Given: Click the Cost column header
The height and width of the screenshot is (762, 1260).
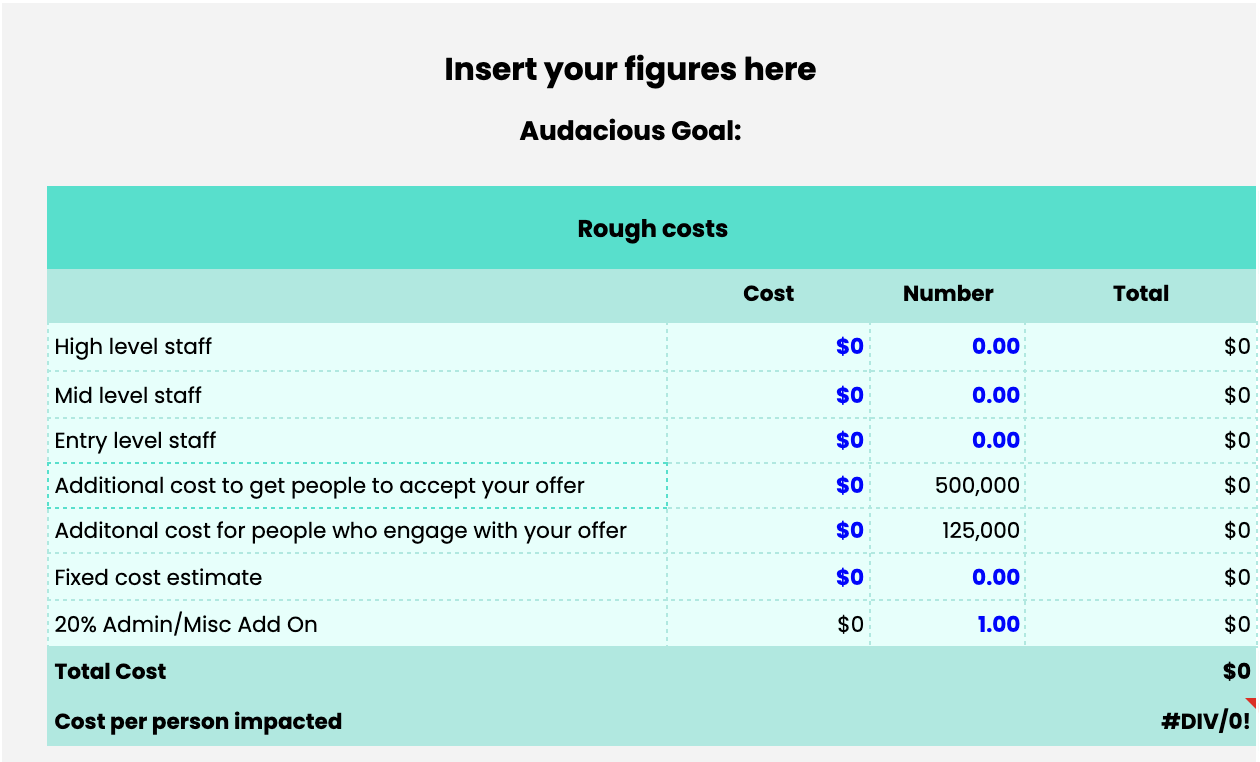Looking at the screenshot, I should pos(769,294).
